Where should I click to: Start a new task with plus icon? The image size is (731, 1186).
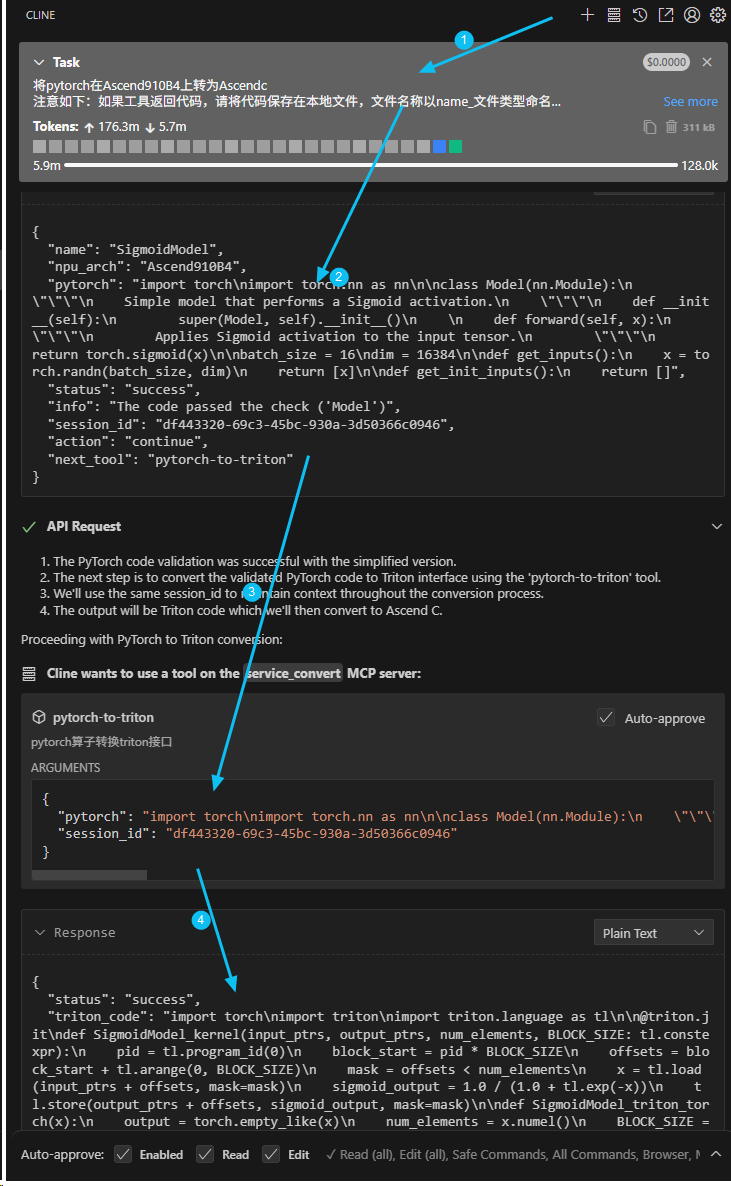coord(587,15)
